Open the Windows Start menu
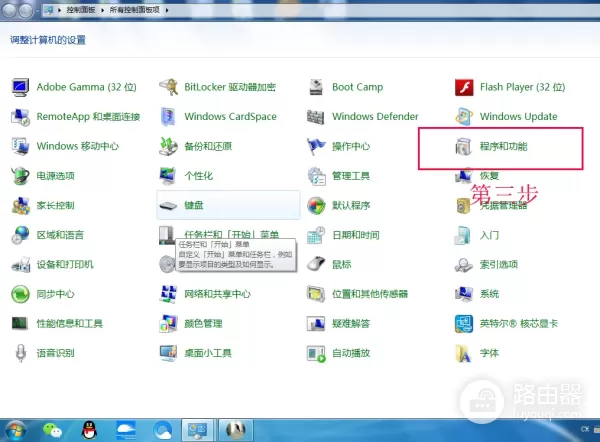This screenshot has height=442, width=600. click(x=15, y=430)
